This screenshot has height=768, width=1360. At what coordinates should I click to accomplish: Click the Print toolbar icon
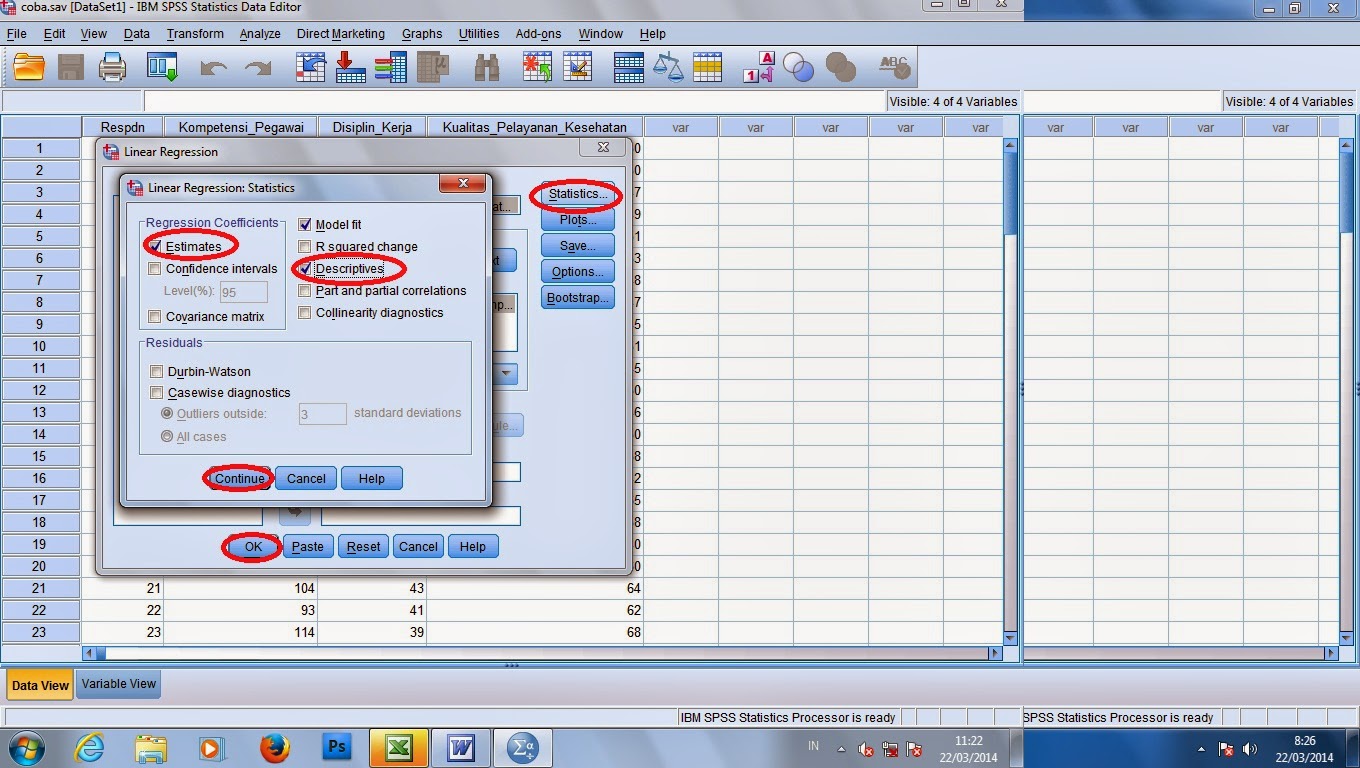click(112, 68)
